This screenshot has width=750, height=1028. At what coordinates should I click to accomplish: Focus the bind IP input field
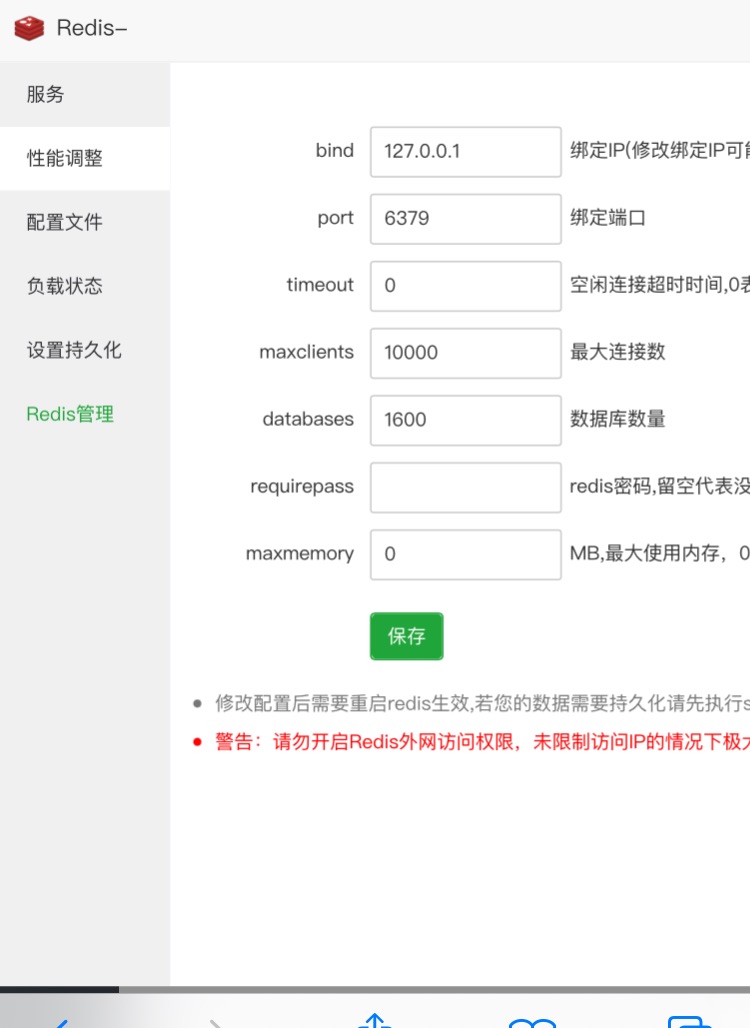pyautogui.click(x=465, y=151)
